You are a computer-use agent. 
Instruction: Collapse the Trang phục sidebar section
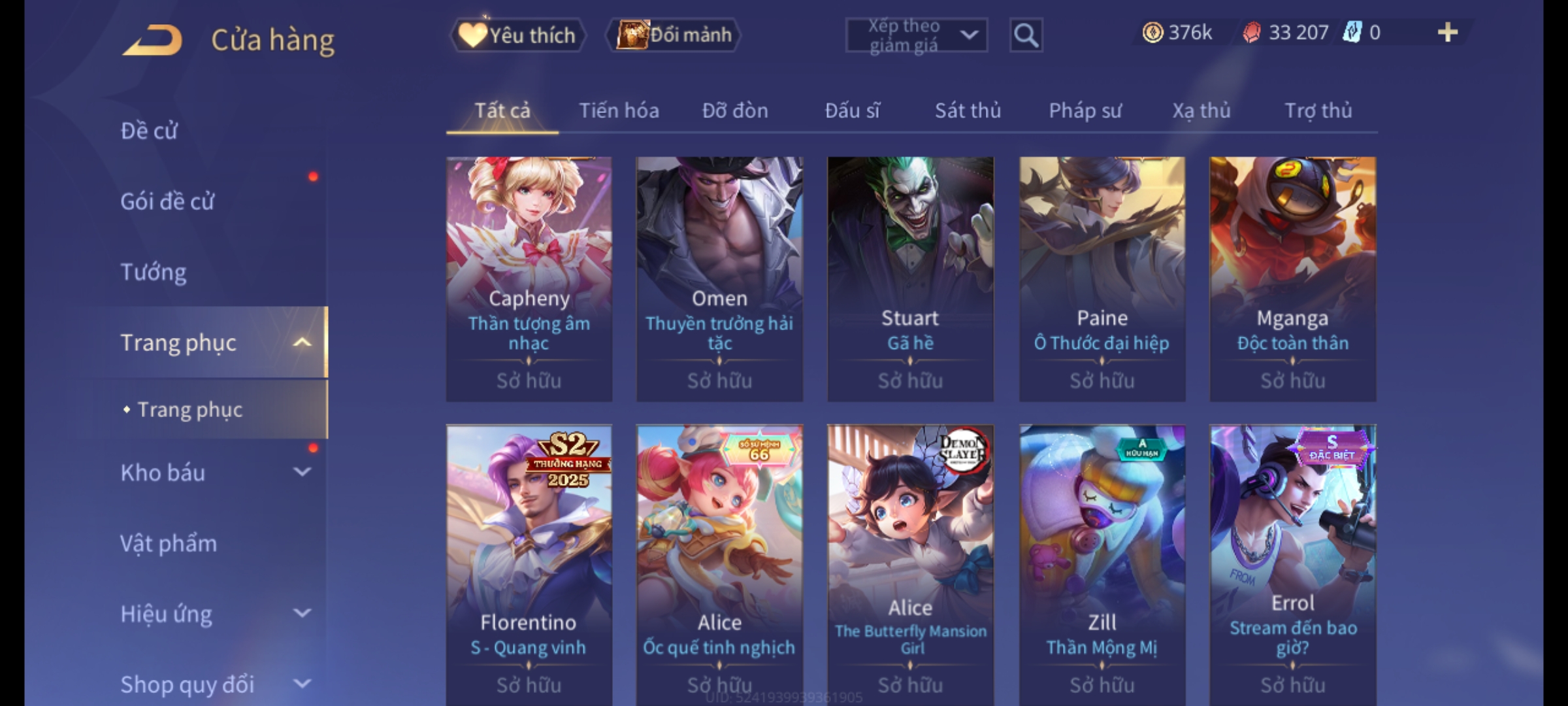coord(302,342)
